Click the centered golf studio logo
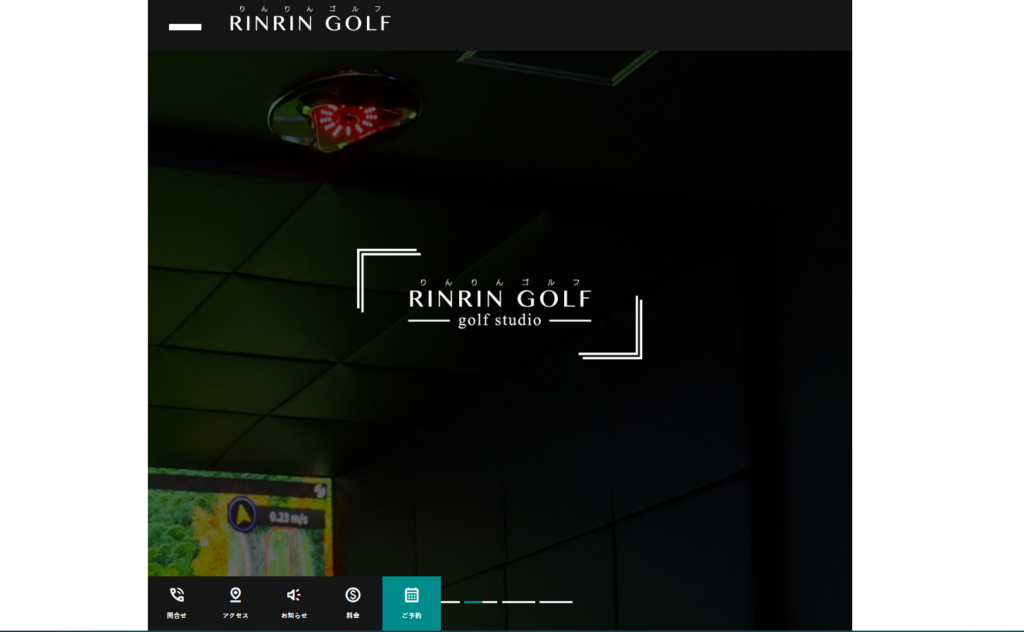The width and height of the screenshot is (1024, 632). (x=499, y=303)
